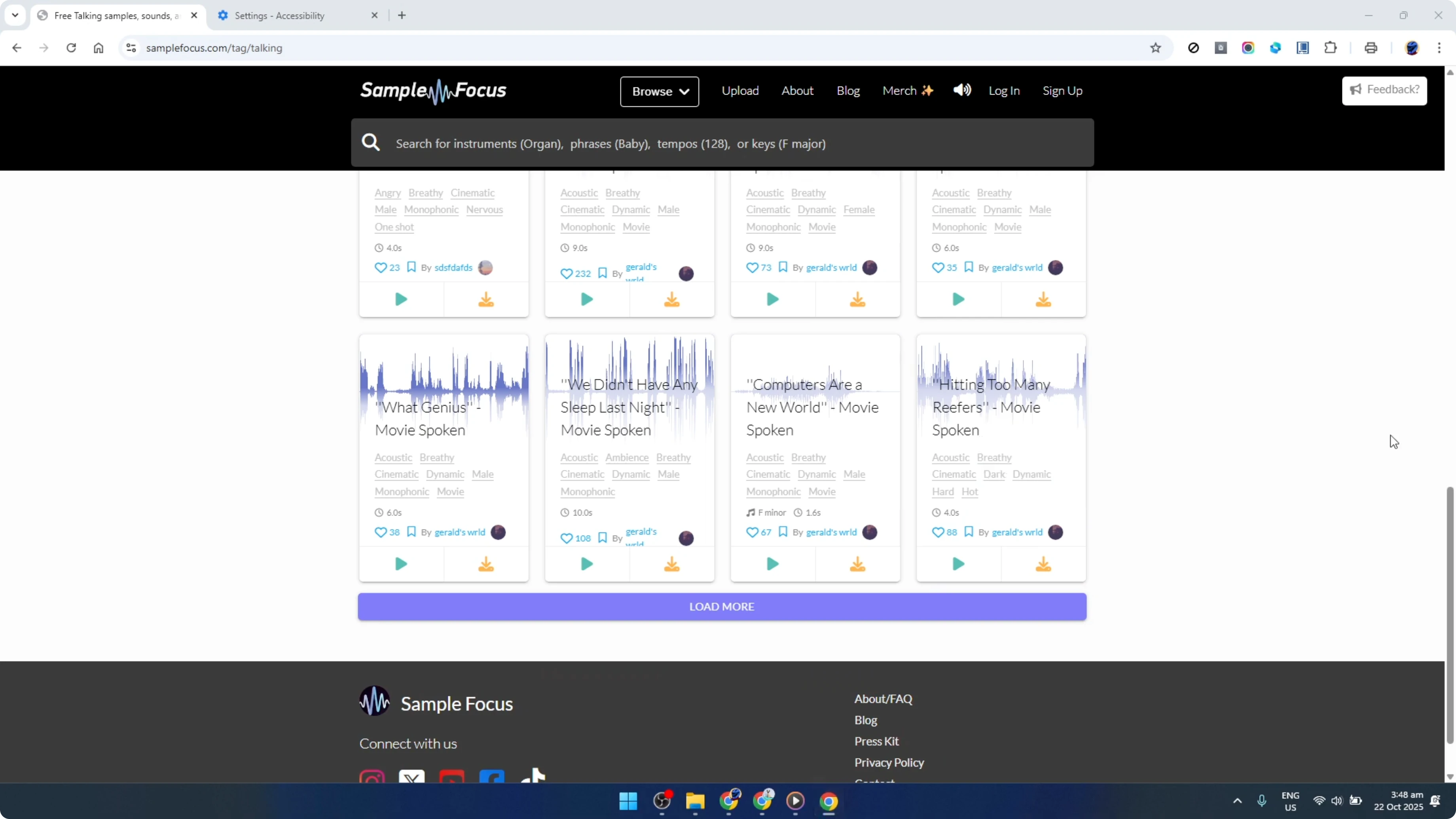
Task: Download "Computers Are a New World" sample
Action: pyautogui.click(x=857, y=563)
